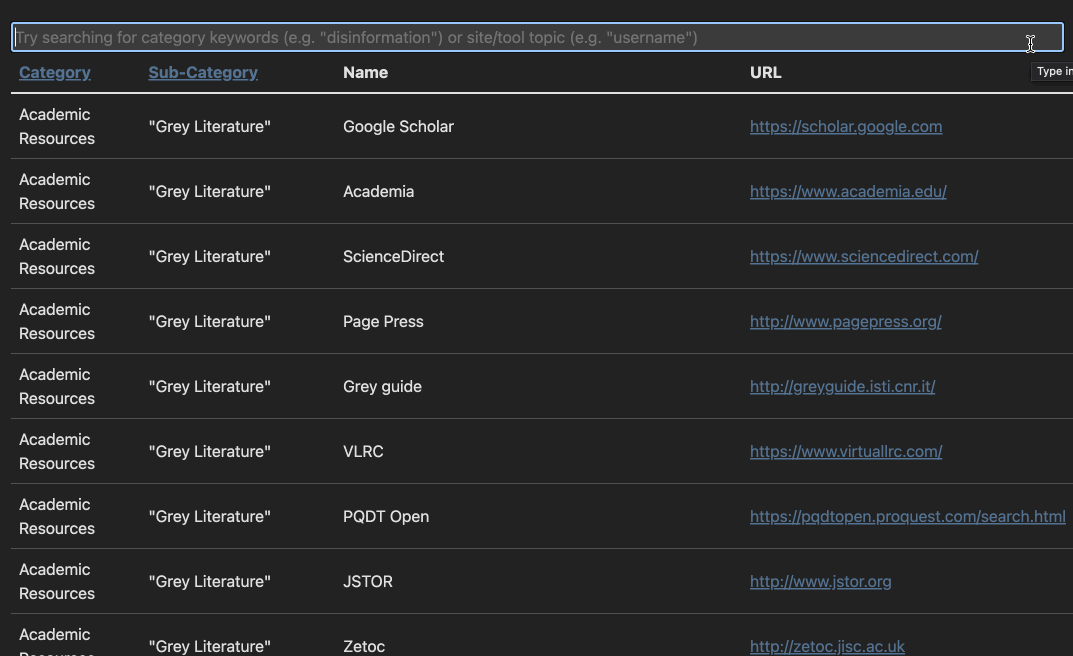Select the ScienceDirect name cell

(393, 257)
